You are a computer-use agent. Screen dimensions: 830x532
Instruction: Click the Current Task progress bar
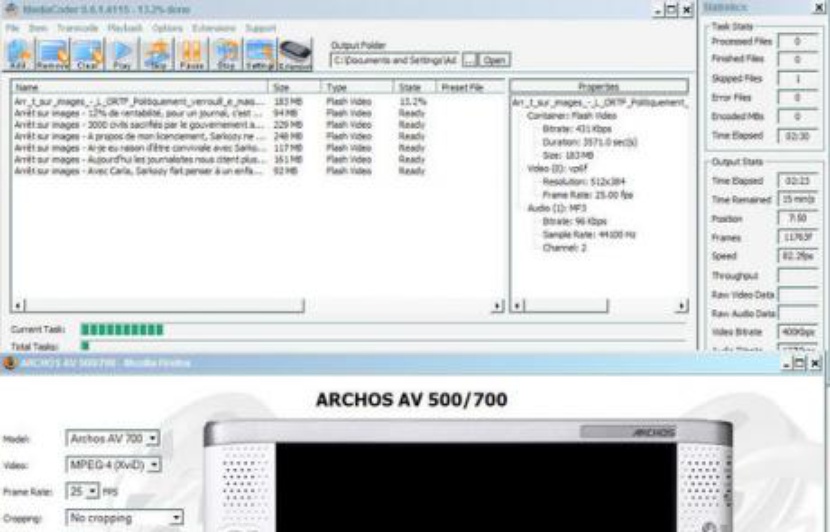383,330
